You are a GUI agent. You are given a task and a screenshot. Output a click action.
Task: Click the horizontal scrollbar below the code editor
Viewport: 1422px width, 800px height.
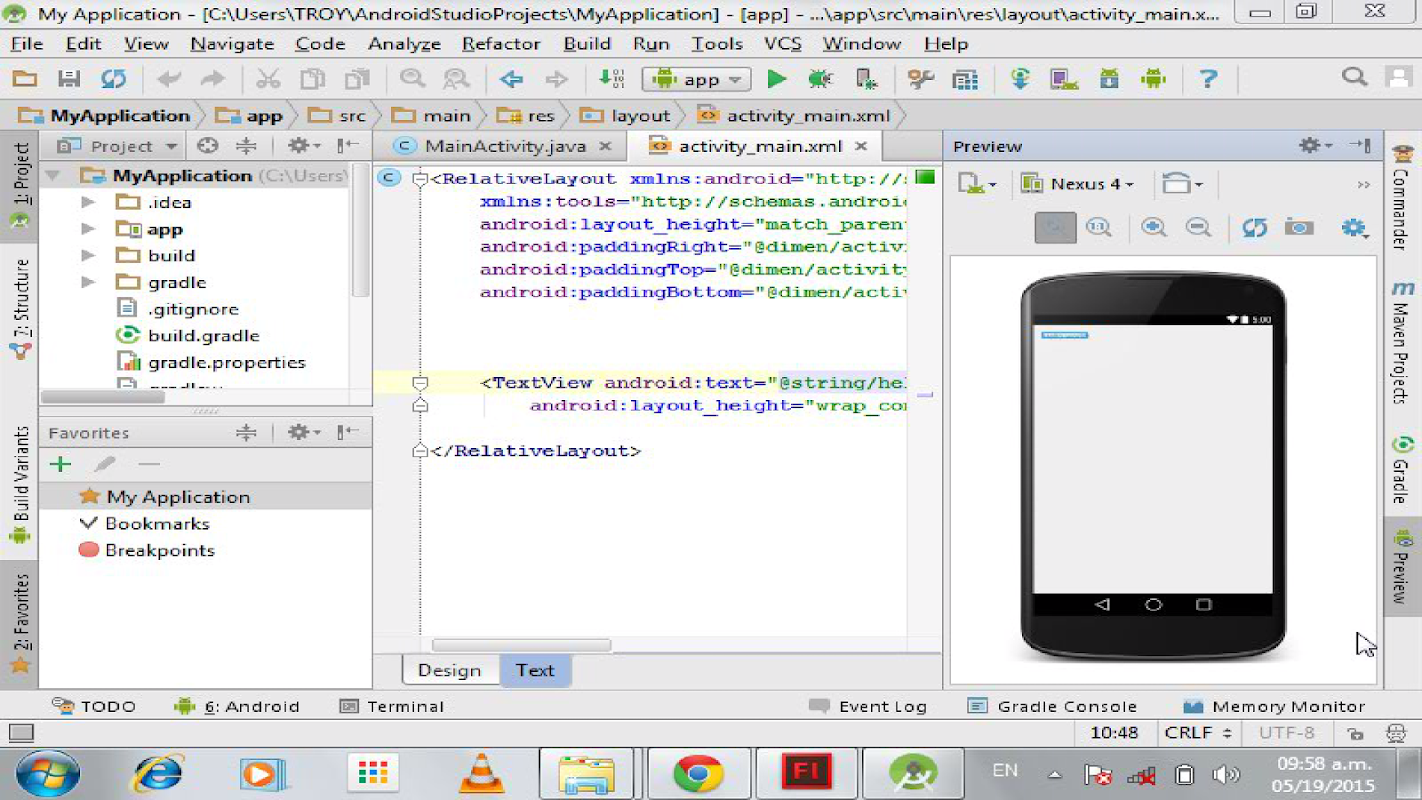tap(520, 645)
